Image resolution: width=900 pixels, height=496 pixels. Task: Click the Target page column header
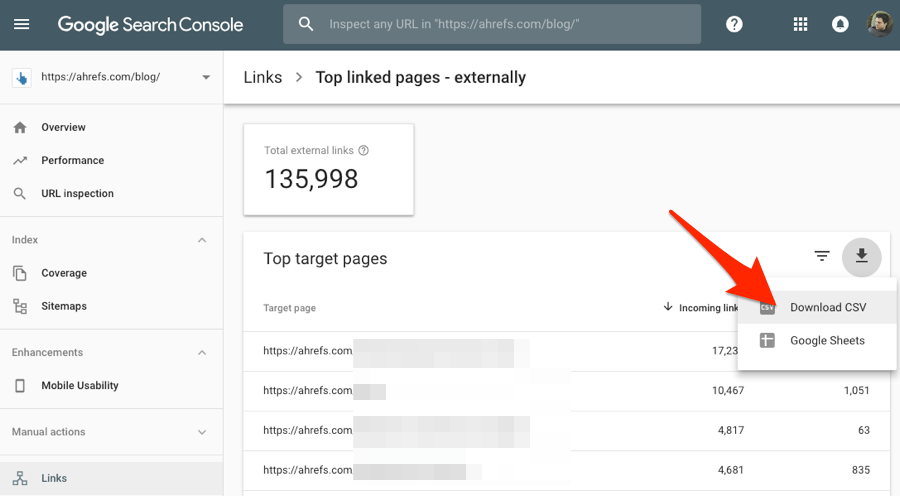coord(289,308)
